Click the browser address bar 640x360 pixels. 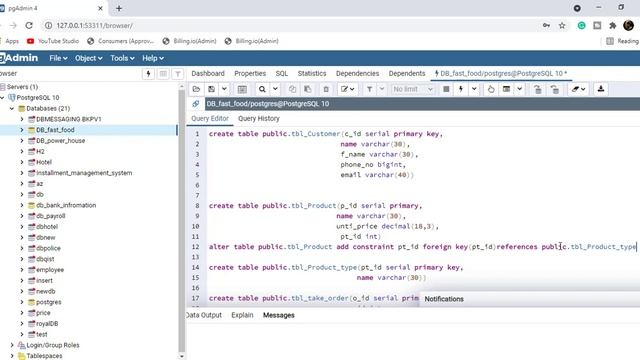tap(294, 25)
